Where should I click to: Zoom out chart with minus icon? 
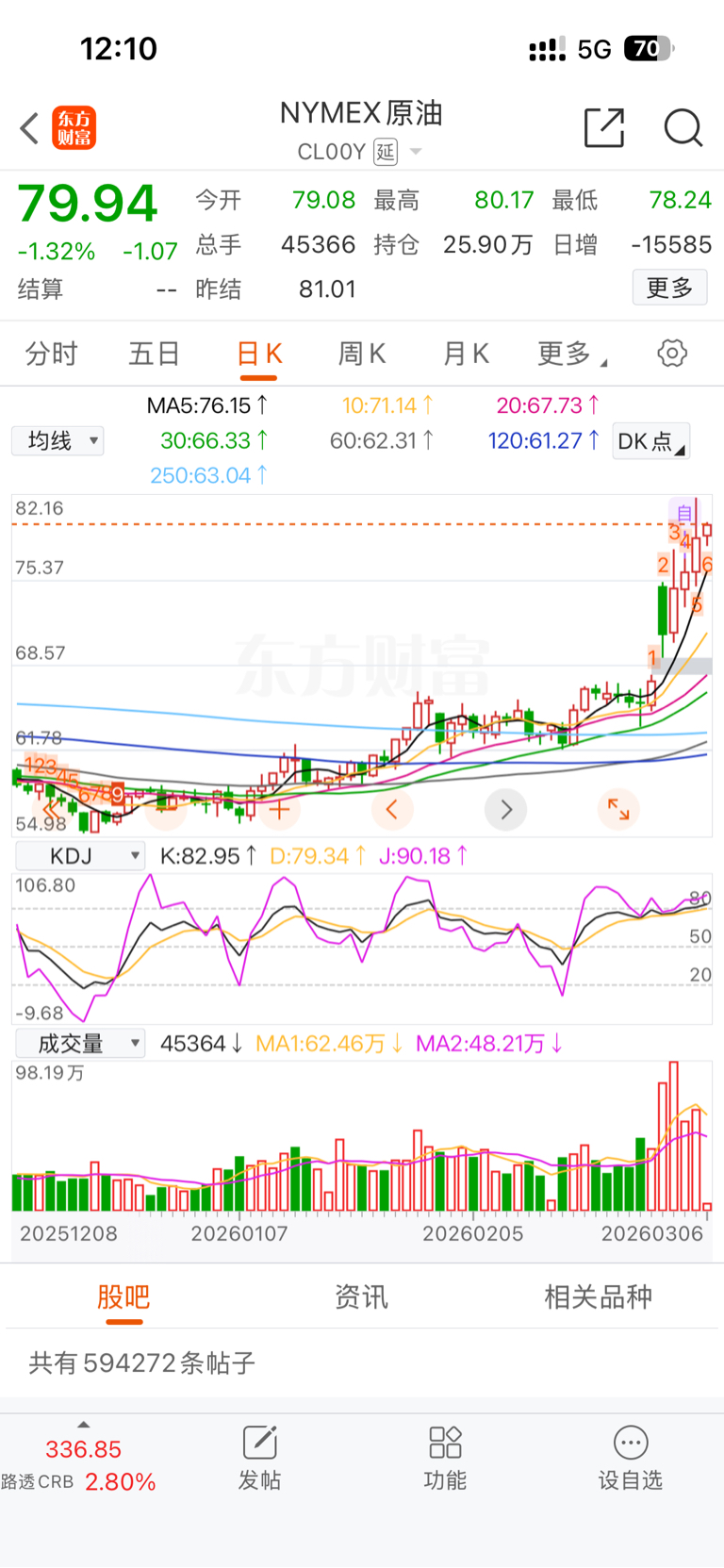click(166, 809)
